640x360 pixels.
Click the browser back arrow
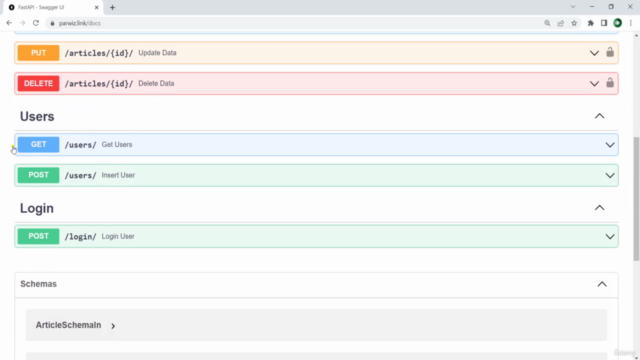tap(9, 23)
